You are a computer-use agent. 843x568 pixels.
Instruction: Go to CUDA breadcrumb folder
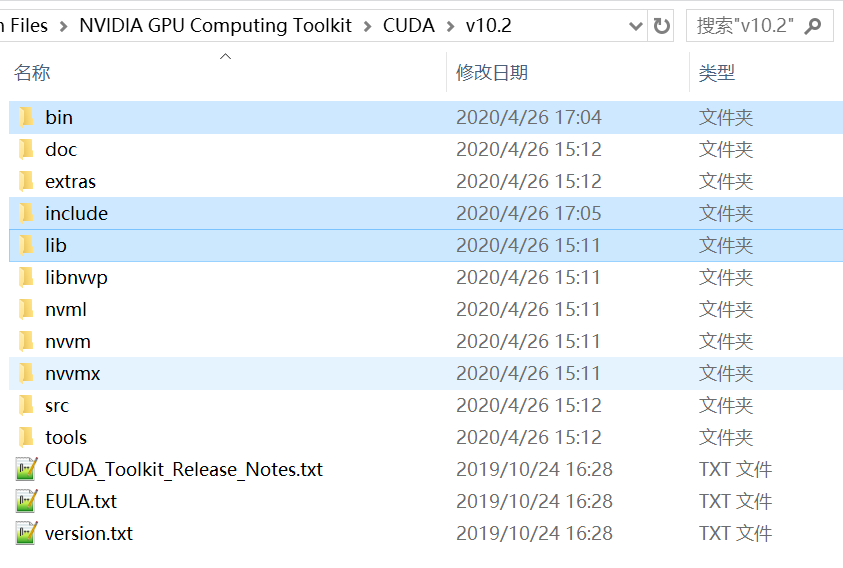[409, 25]
